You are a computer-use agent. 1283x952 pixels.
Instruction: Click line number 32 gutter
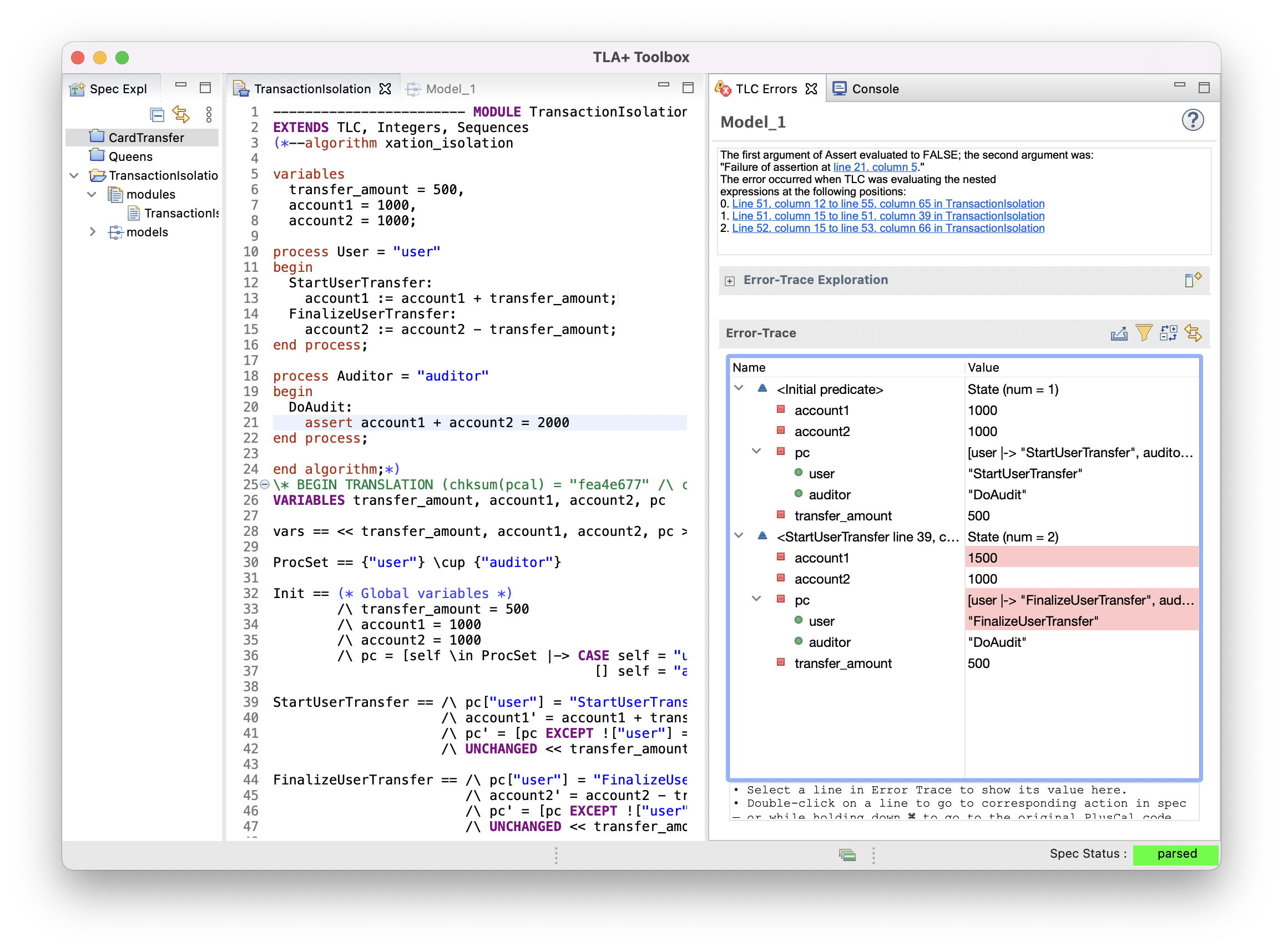pyautogui.click(x=250, y=593)
